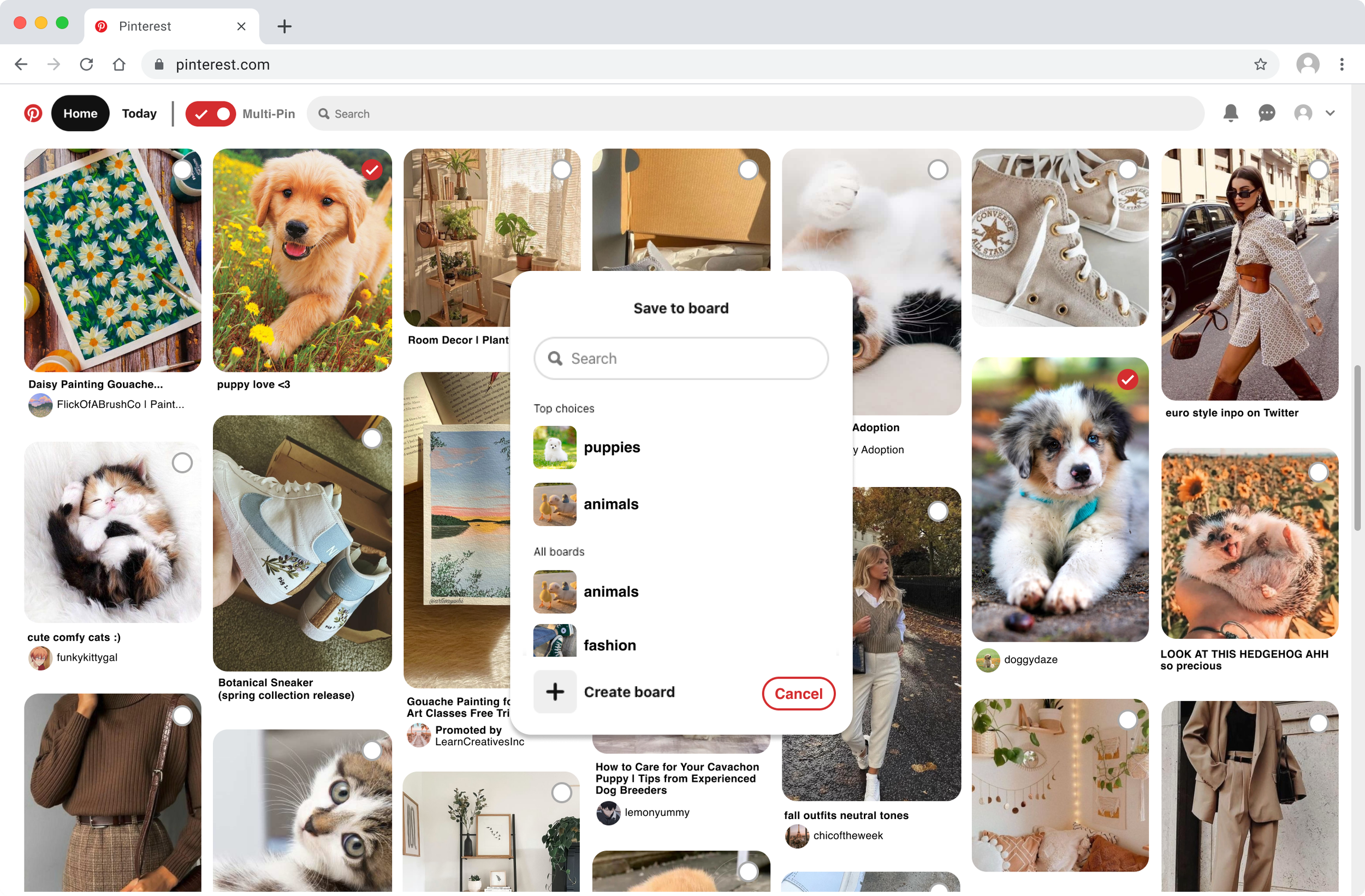Screen dimensions: 1365x896
Task: Click the Pinterest logo icon
Action: pos(33,114)
